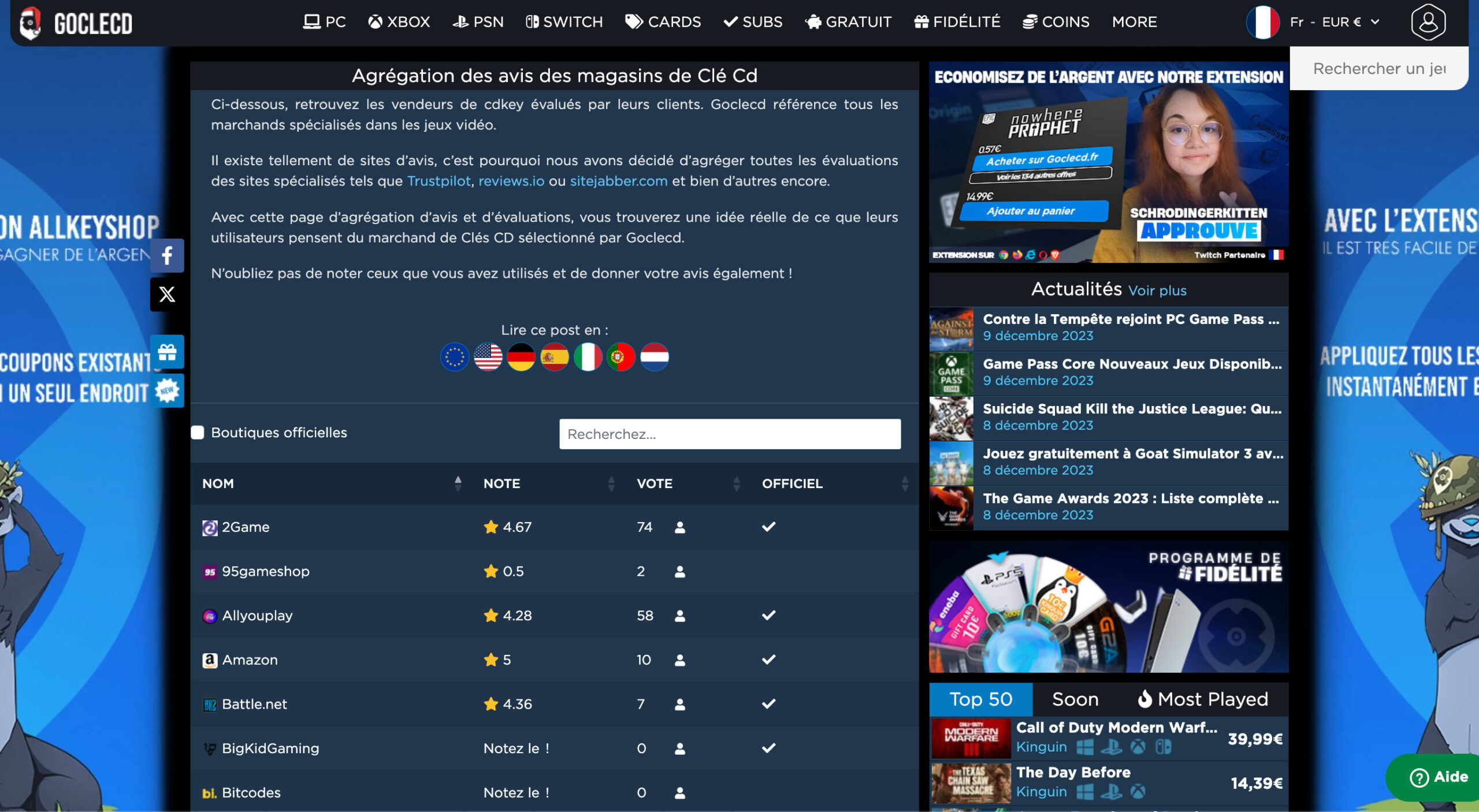1479x812 pixels.
Task: Select the German flag language icon
Action: 521,357
